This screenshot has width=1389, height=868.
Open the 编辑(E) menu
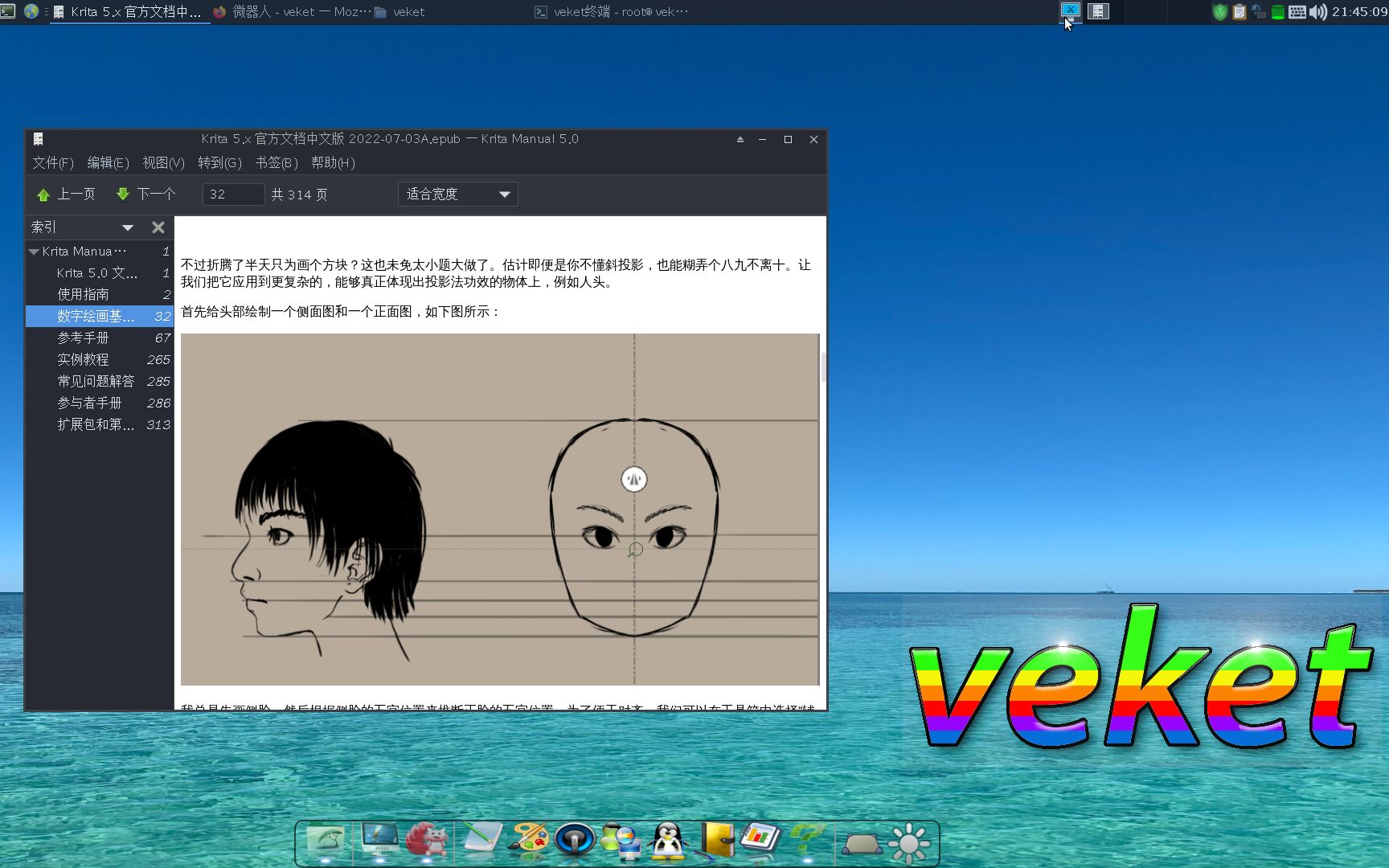[x=108, y=163]
